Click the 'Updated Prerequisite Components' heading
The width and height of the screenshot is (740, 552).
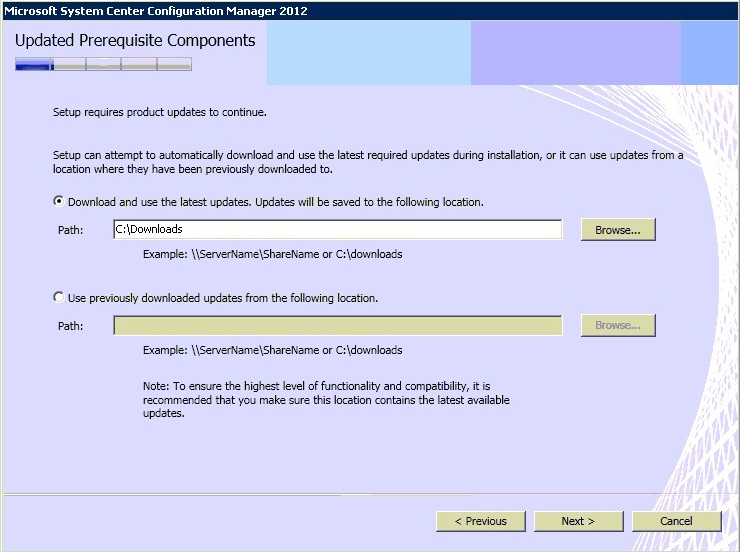point(135,41)
